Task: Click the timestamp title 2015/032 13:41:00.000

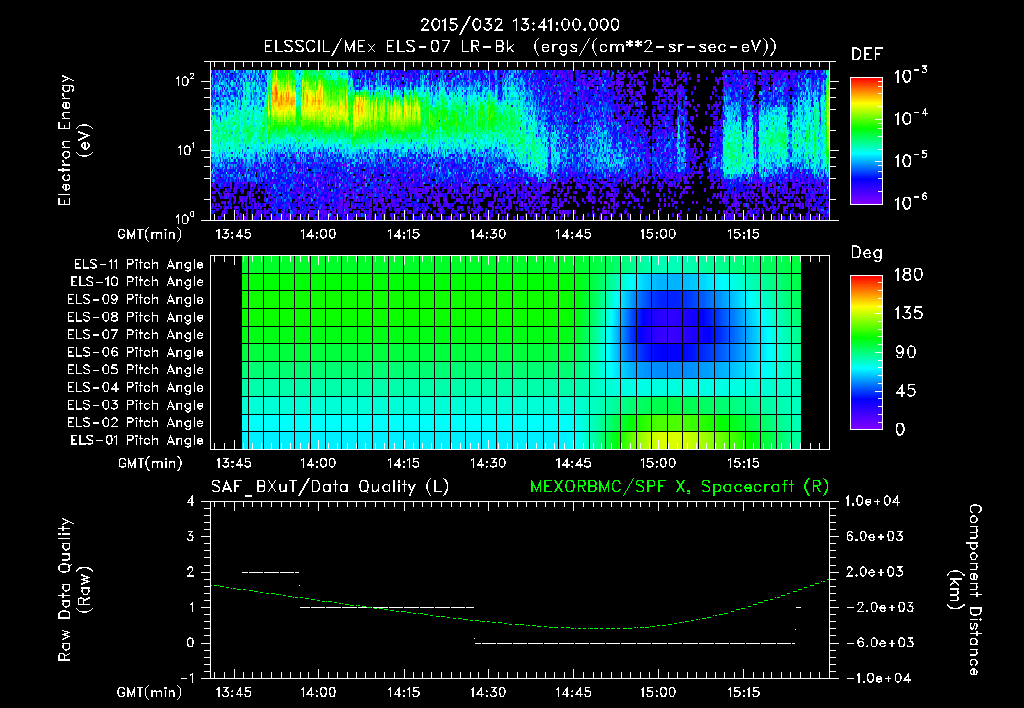Action: coord(520,25)
